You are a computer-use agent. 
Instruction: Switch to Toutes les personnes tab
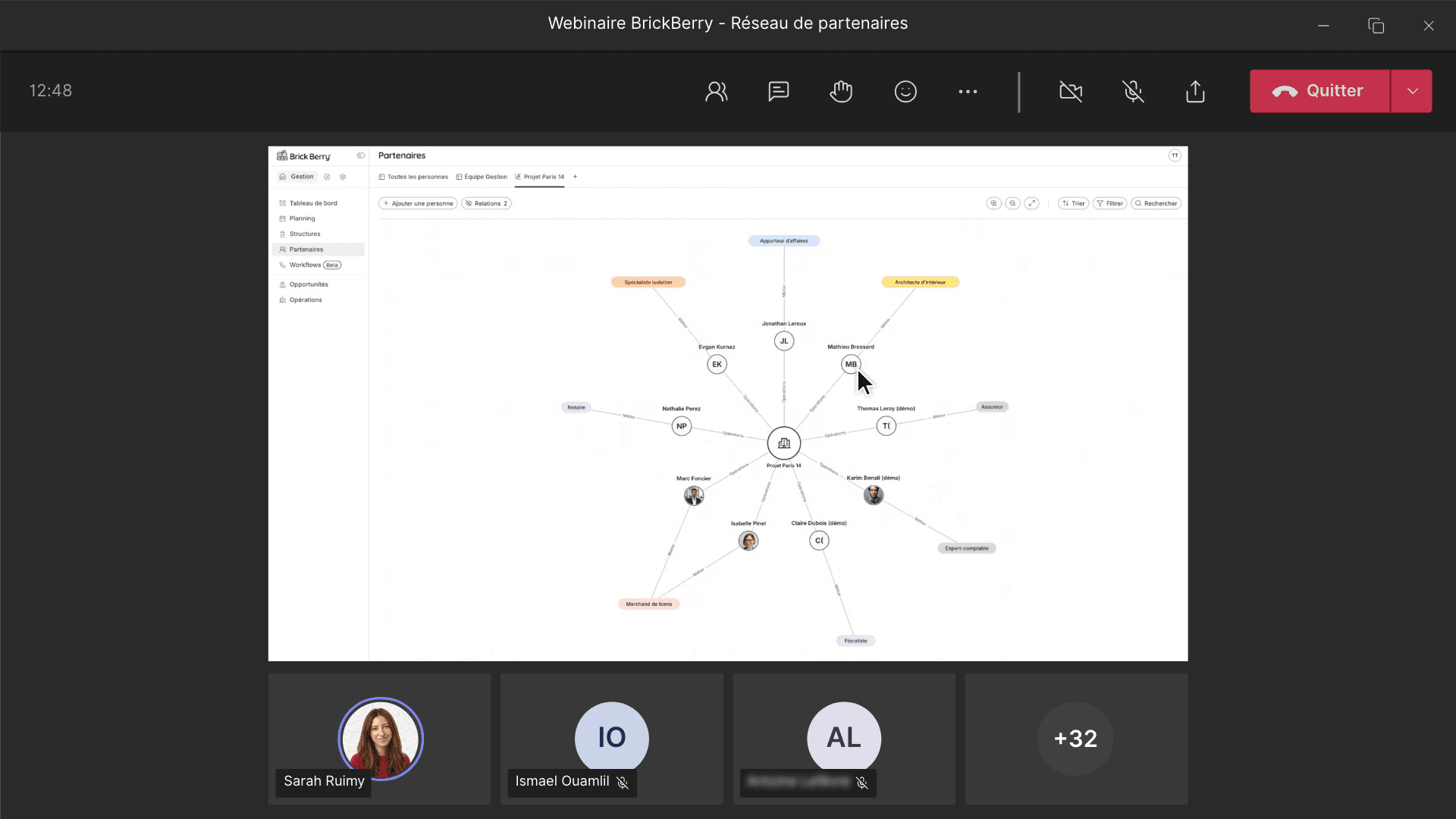413,177
